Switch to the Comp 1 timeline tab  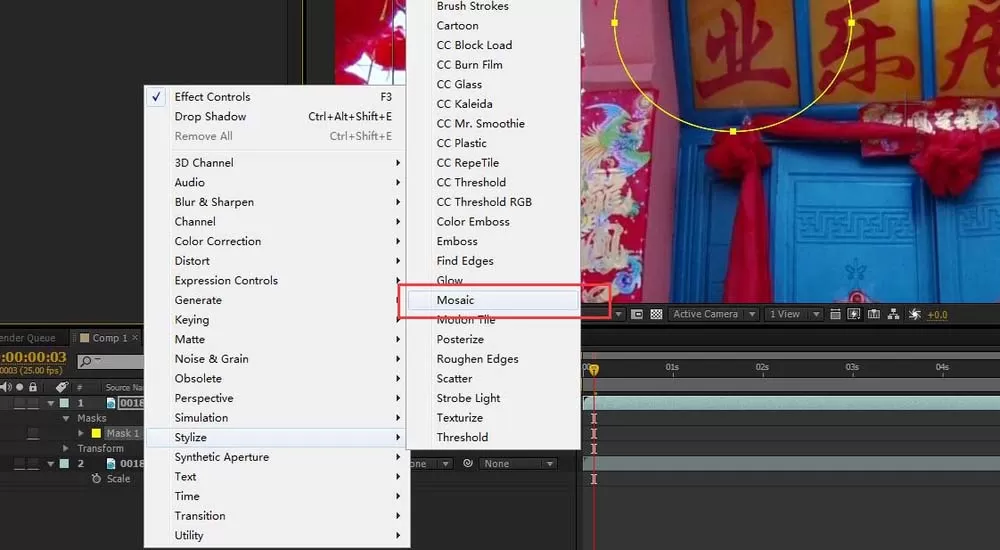110,338
